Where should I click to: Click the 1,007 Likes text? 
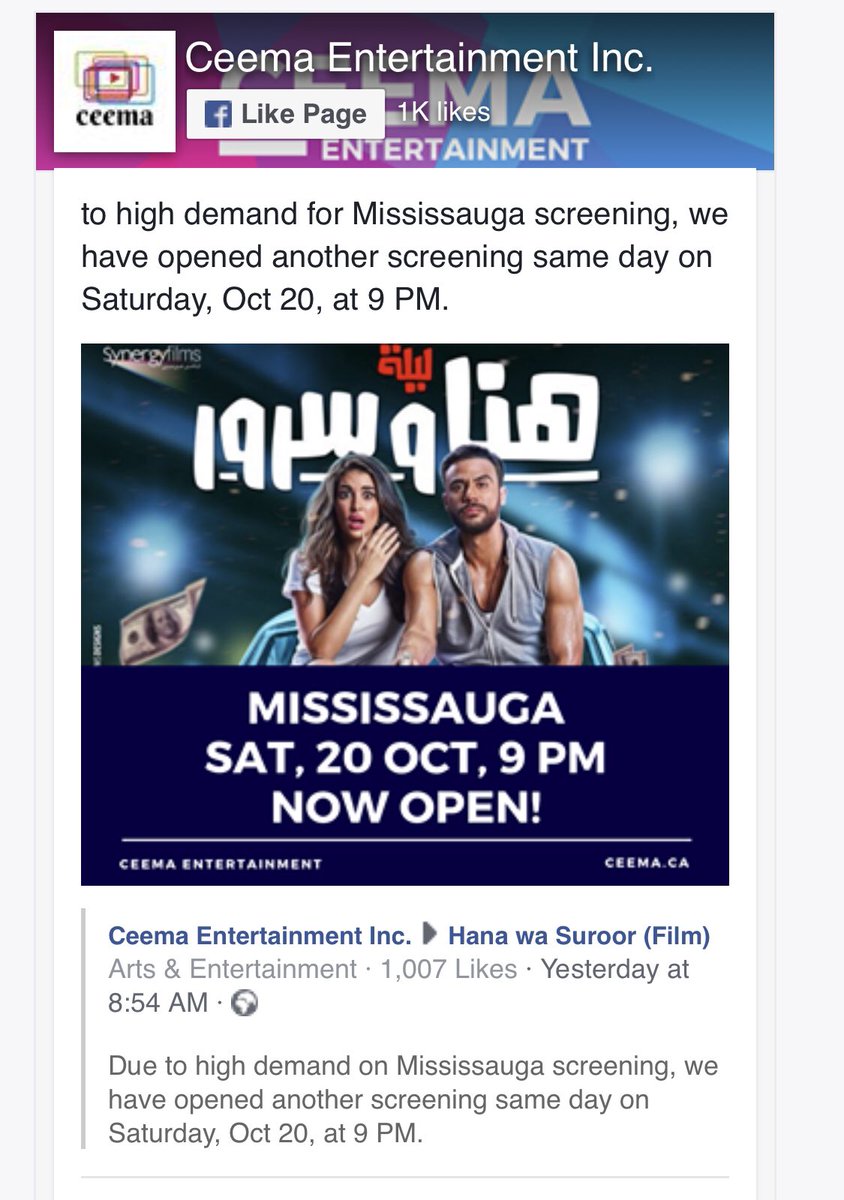[448, 969]
